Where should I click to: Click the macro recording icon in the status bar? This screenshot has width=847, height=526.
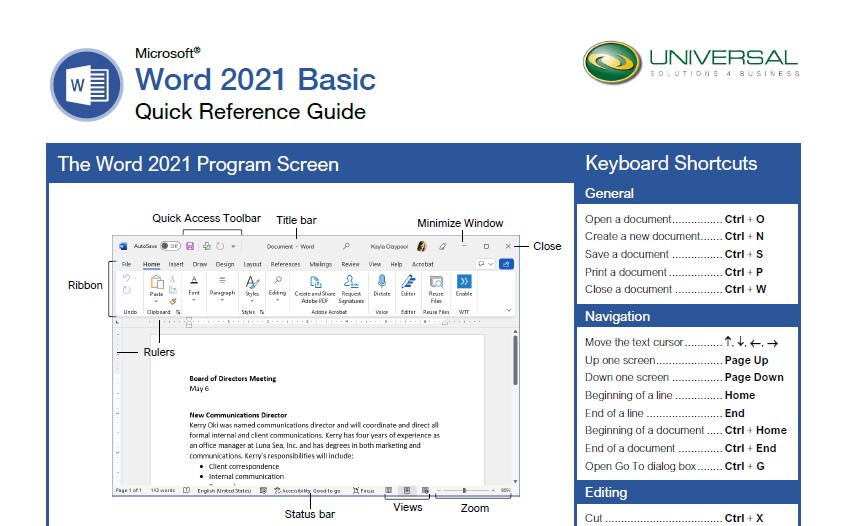(x=263, y=490)
